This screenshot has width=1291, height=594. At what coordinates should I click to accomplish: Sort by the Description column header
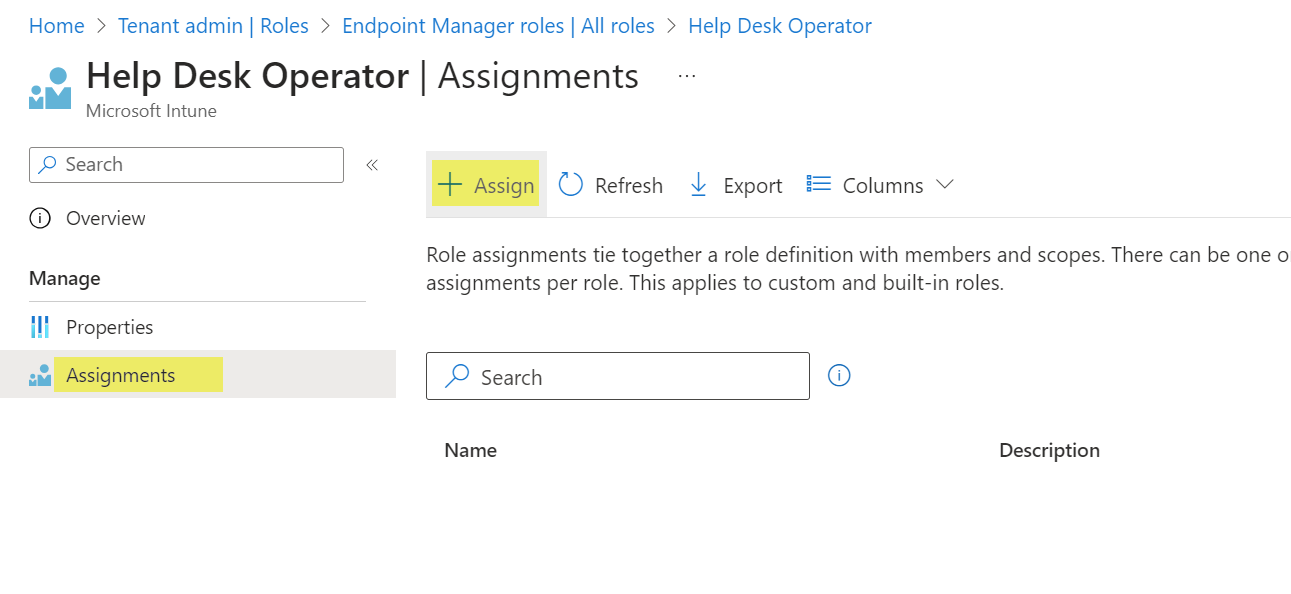[1049, 450]
